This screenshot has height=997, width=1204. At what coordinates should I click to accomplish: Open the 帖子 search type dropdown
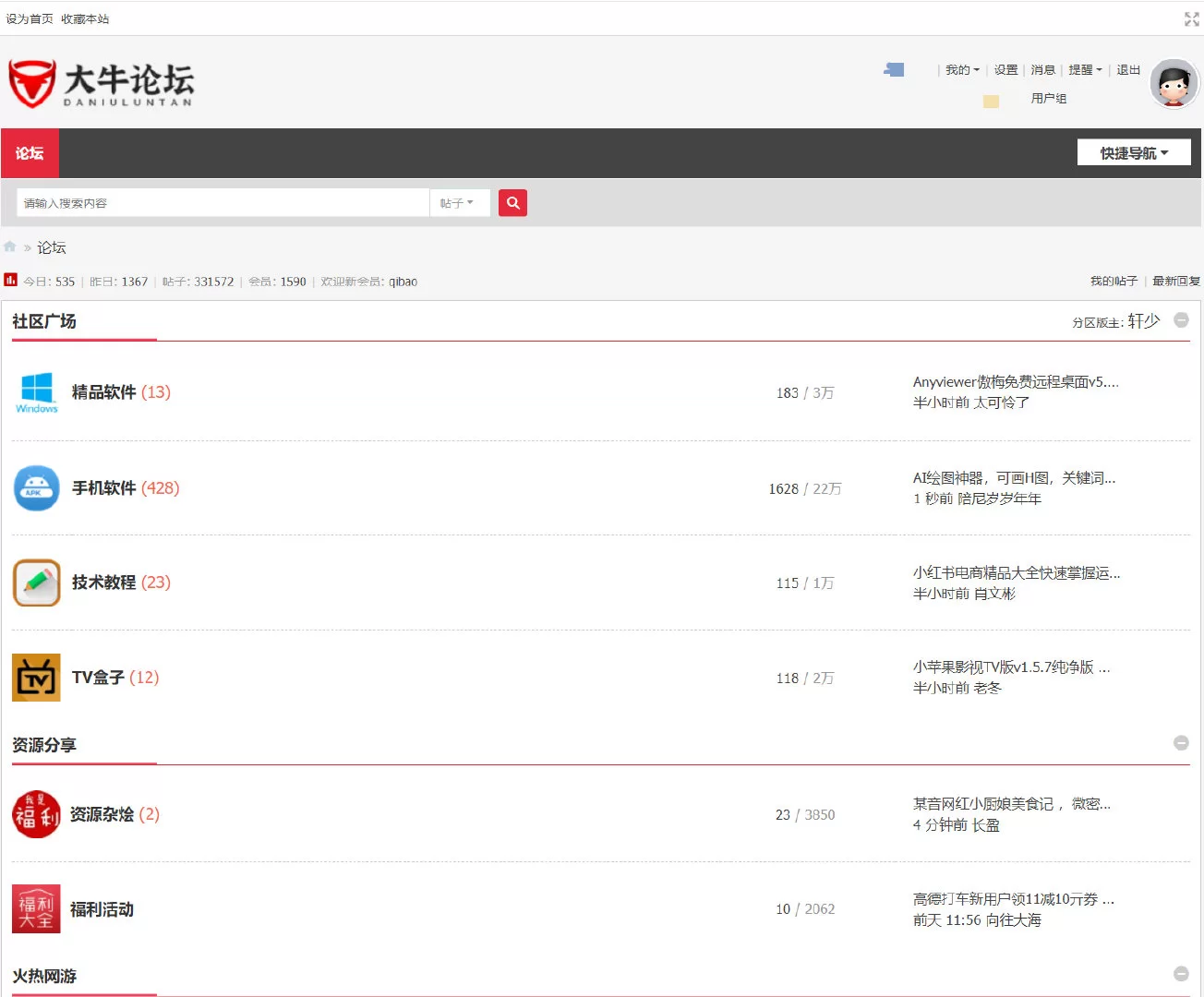tap(457, 203)
